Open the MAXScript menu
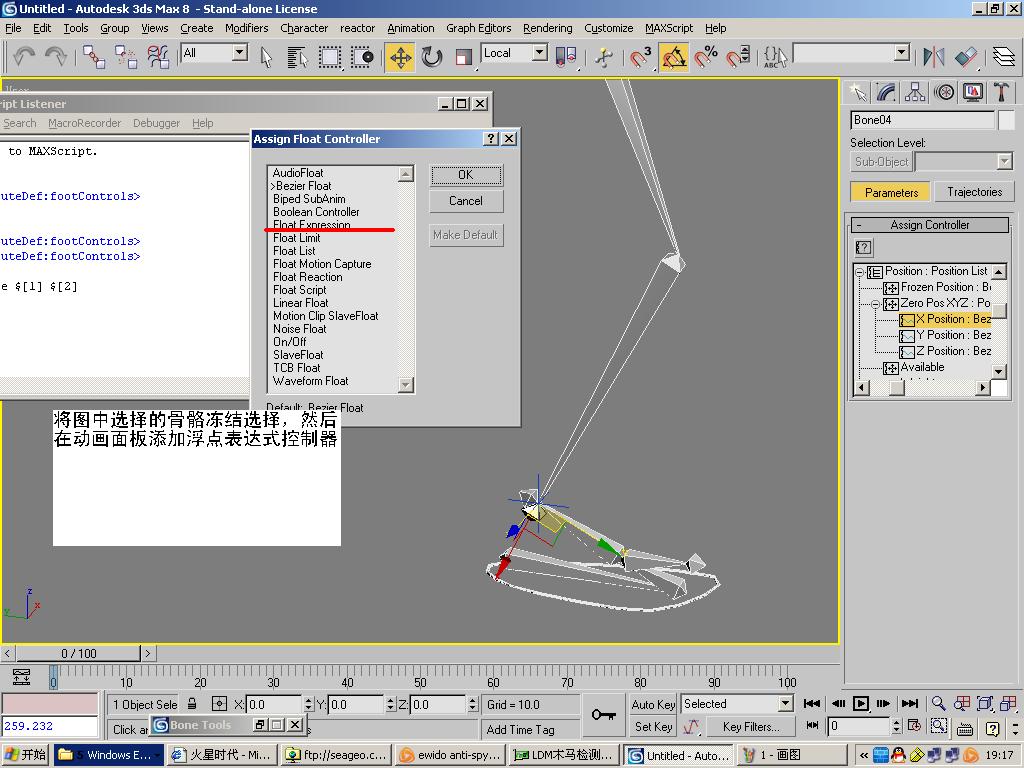 tap(669, 28)
